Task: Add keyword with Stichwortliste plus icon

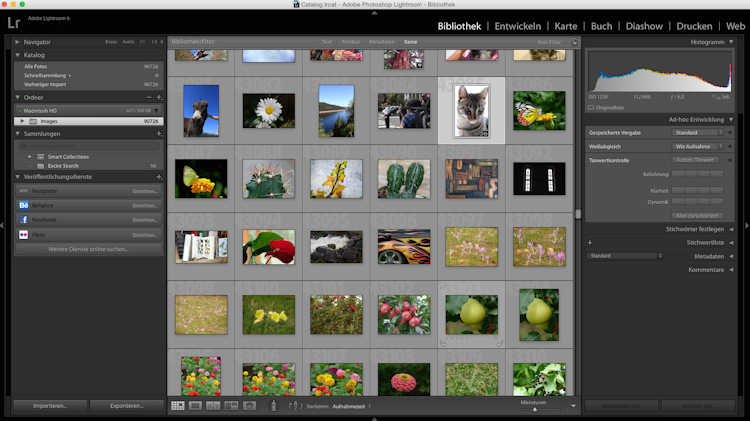Action: [x=590, y=242]
